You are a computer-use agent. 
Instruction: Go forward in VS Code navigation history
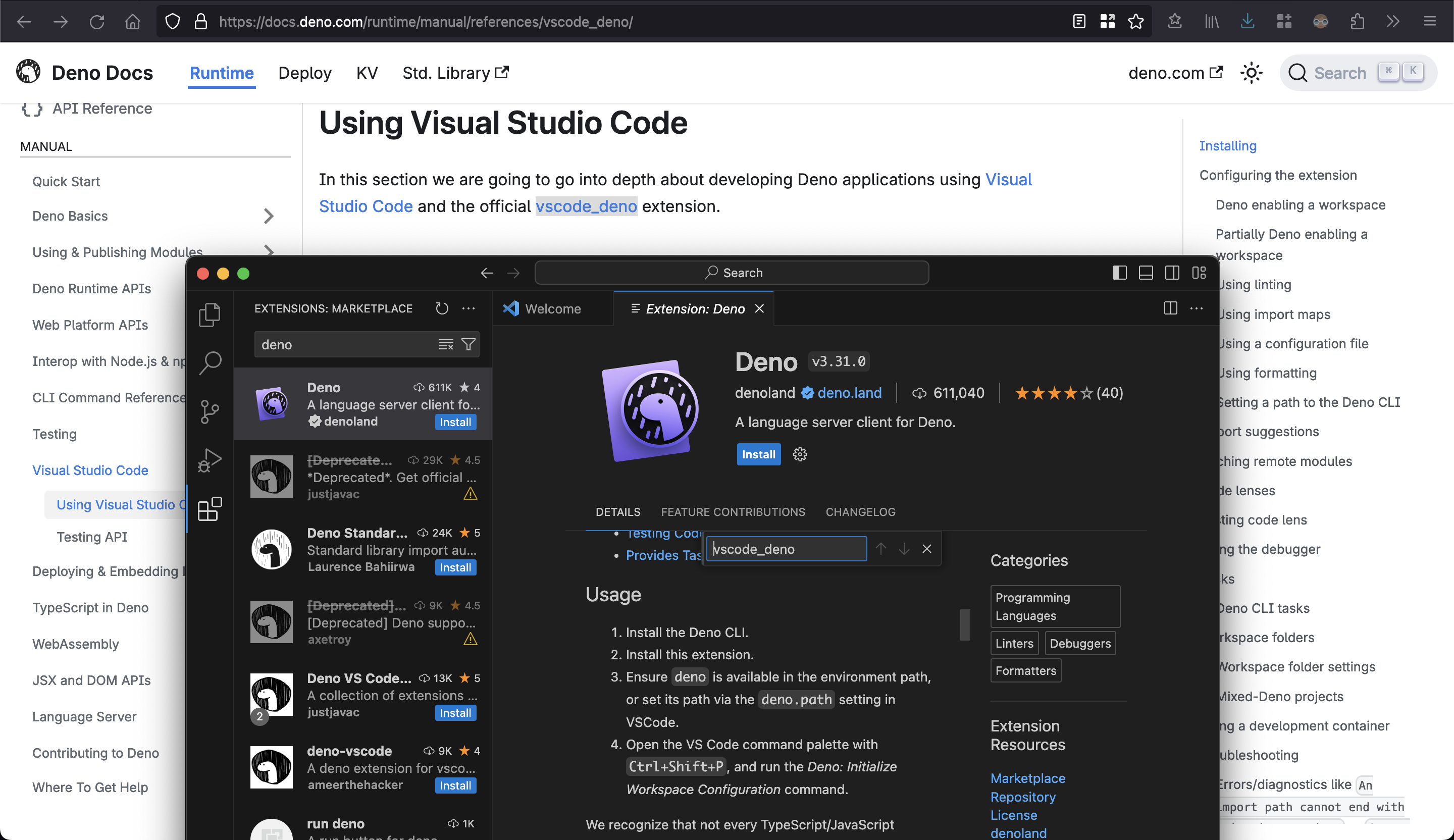pyautogui.click(x=513, y=273)
